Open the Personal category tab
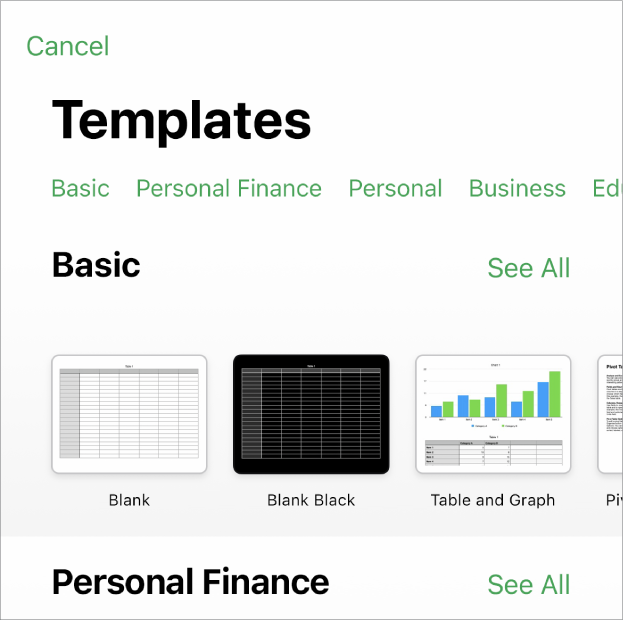The height and width of the screenshot is (620, 625). coord(395,188)
